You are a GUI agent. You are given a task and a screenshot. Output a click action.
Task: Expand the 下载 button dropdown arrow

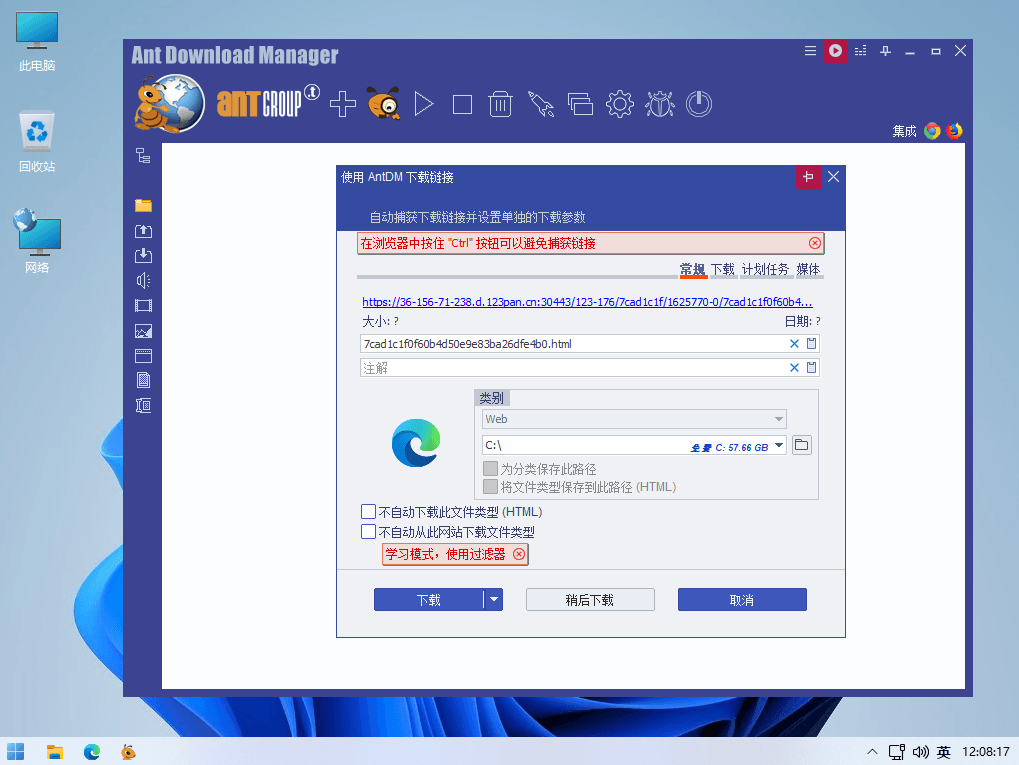pos(494,600)
